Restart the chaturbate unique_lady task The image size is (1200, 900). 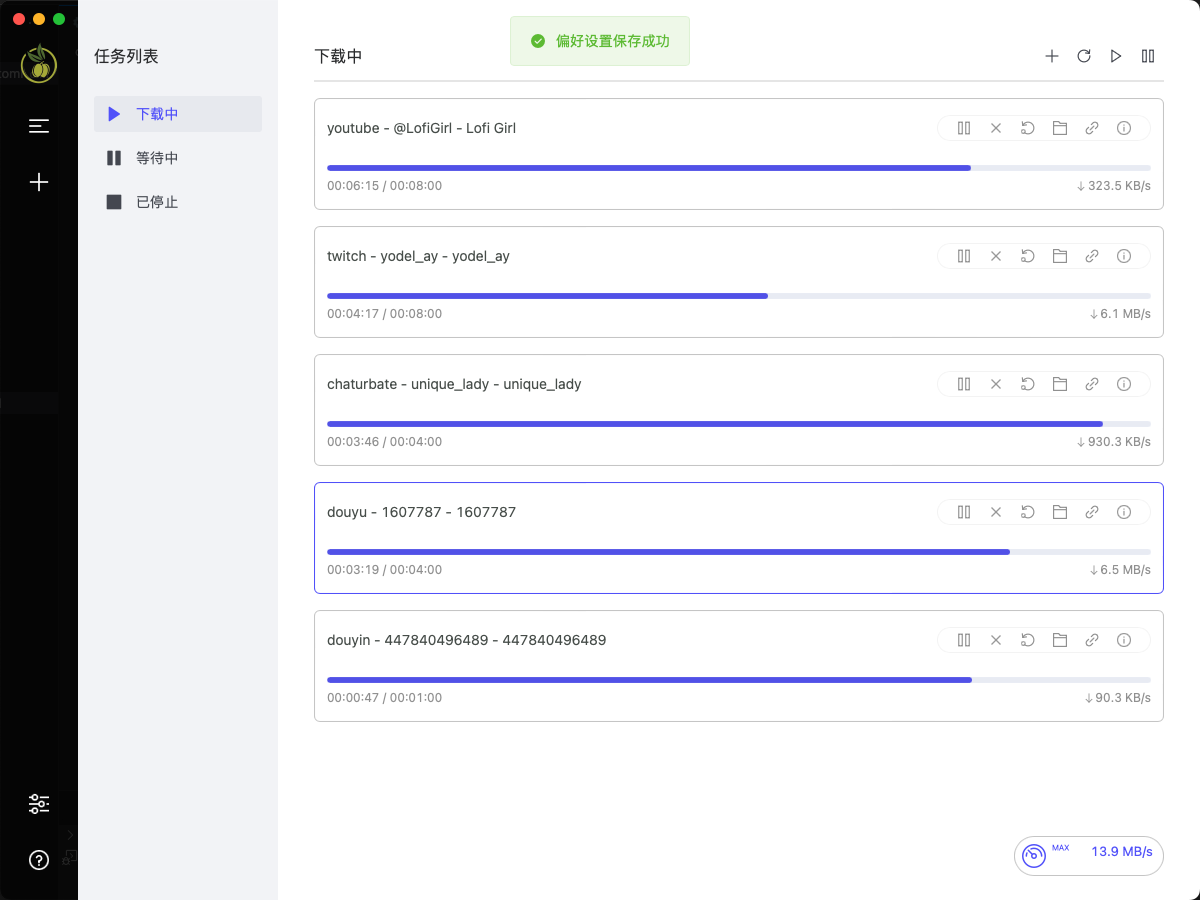pyautogui.click(x=1028, y=384)
